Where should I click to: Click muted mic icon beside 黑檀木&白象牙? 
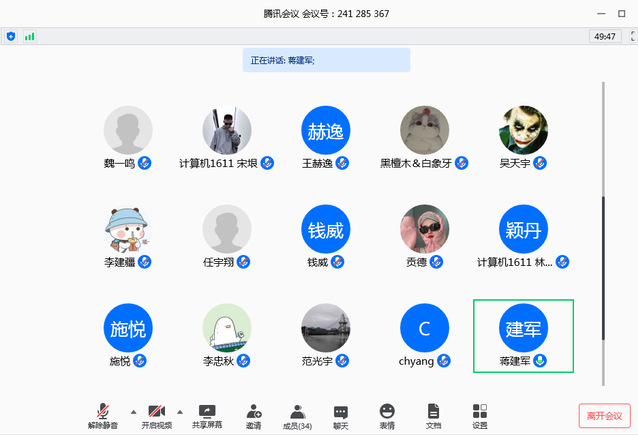coord(461,163)
